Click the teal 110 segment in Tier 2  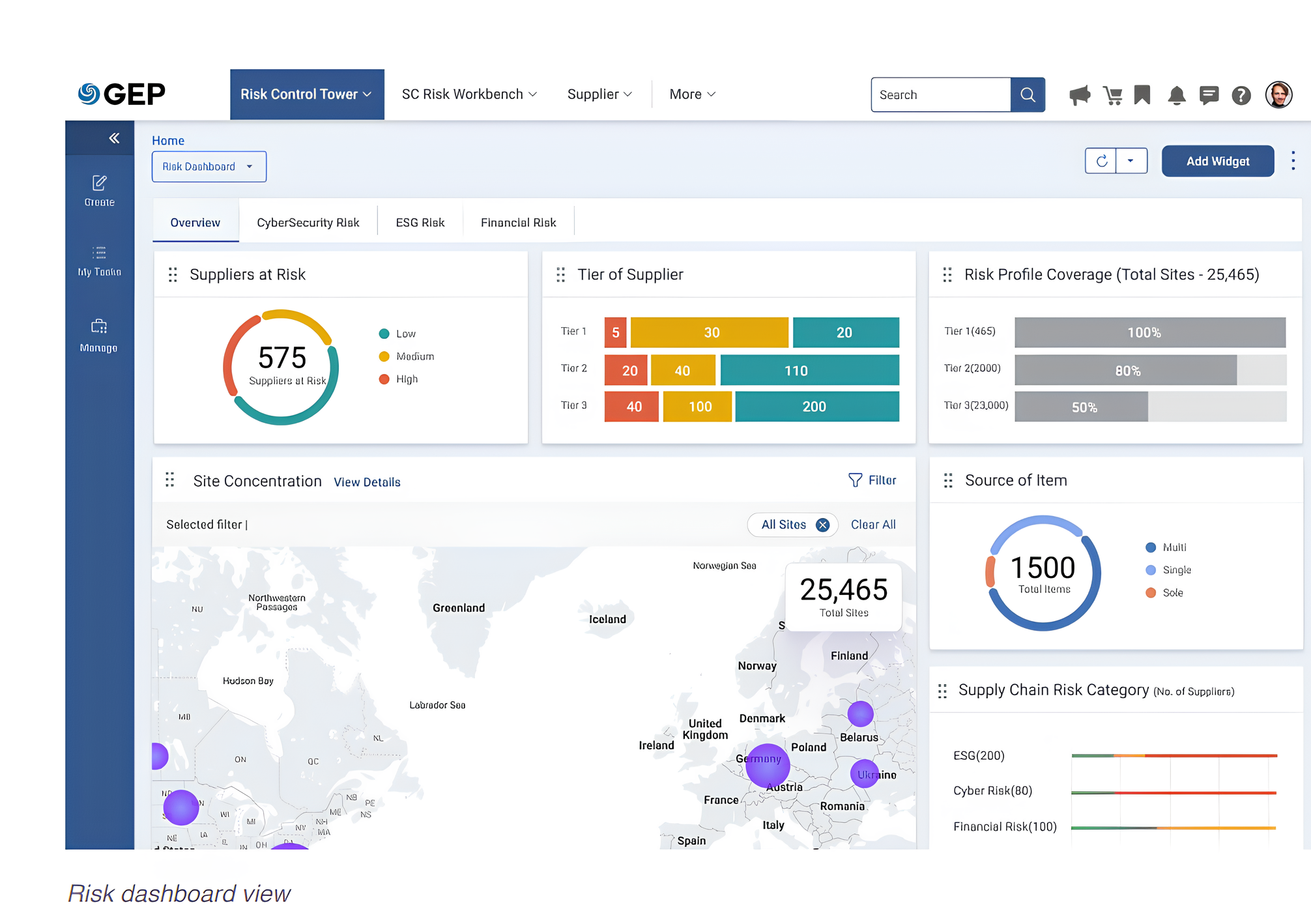809,370
